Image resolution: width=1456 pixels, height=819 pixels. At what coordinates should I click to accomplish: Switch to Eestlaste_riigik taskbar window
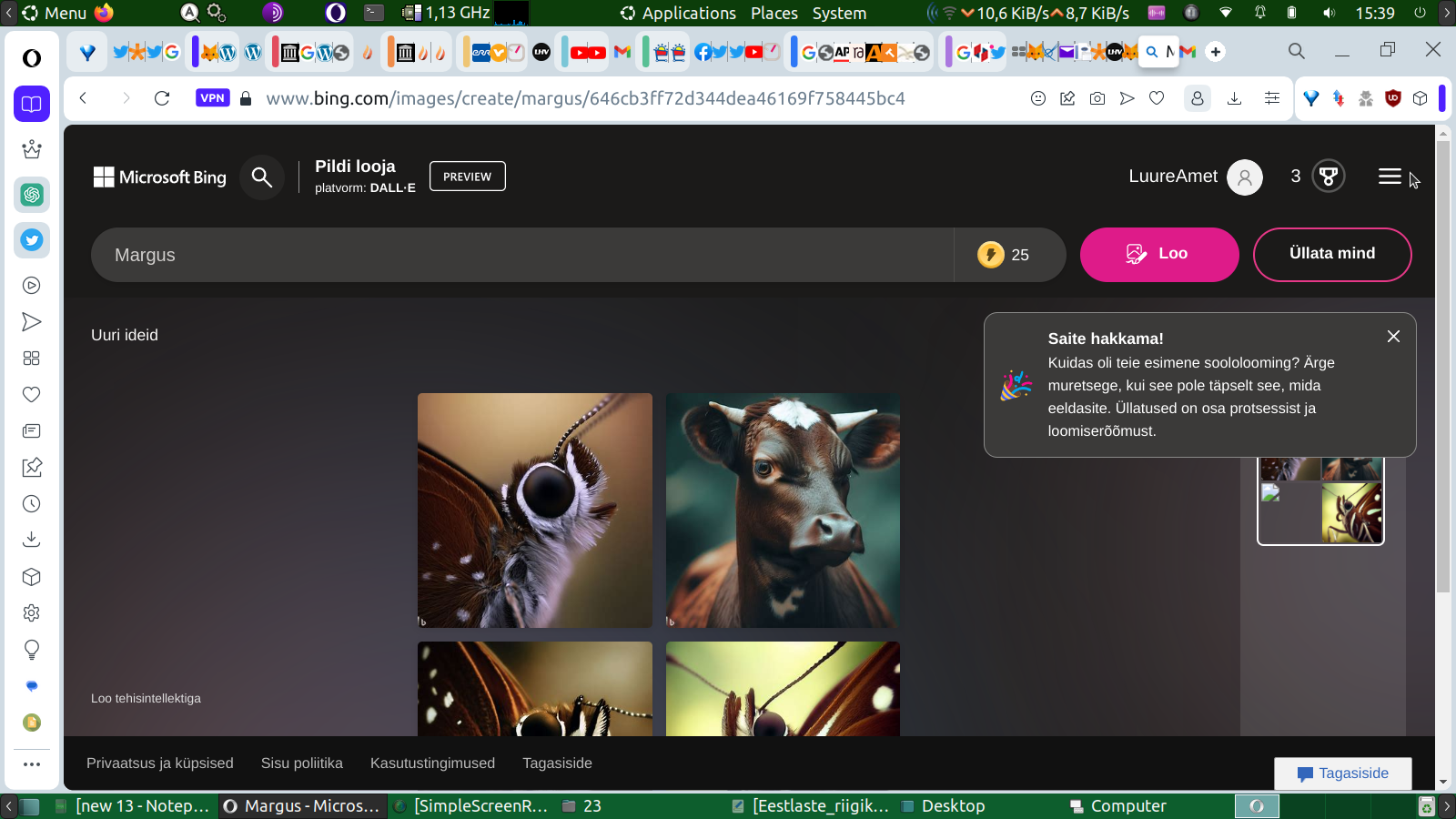(x=810, y=806)
